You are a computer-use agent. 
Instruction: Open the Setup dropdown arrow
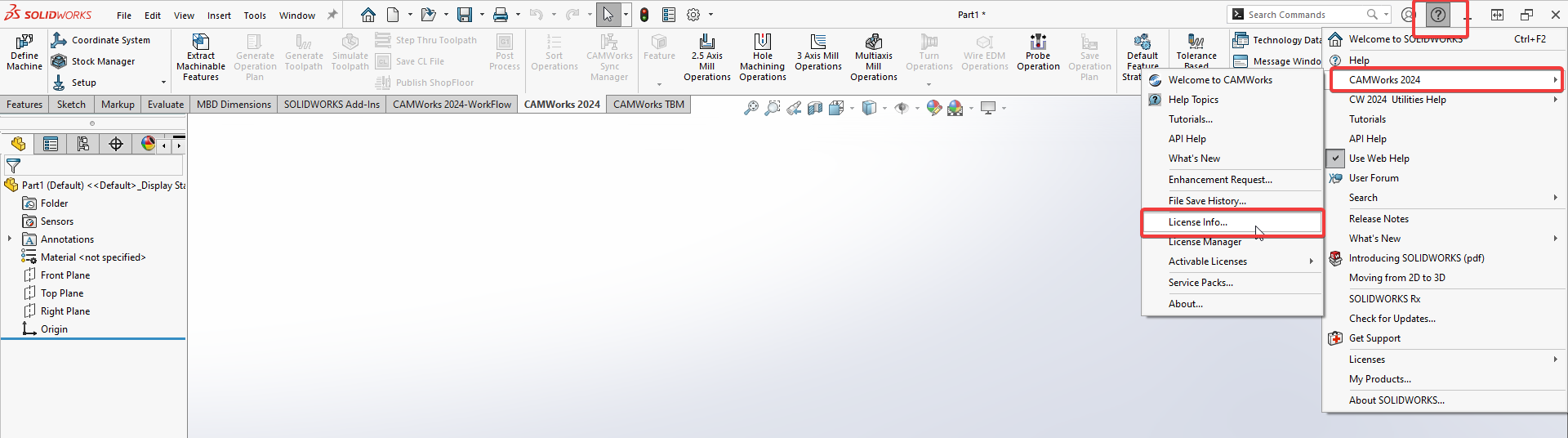[x=163, y=83]
